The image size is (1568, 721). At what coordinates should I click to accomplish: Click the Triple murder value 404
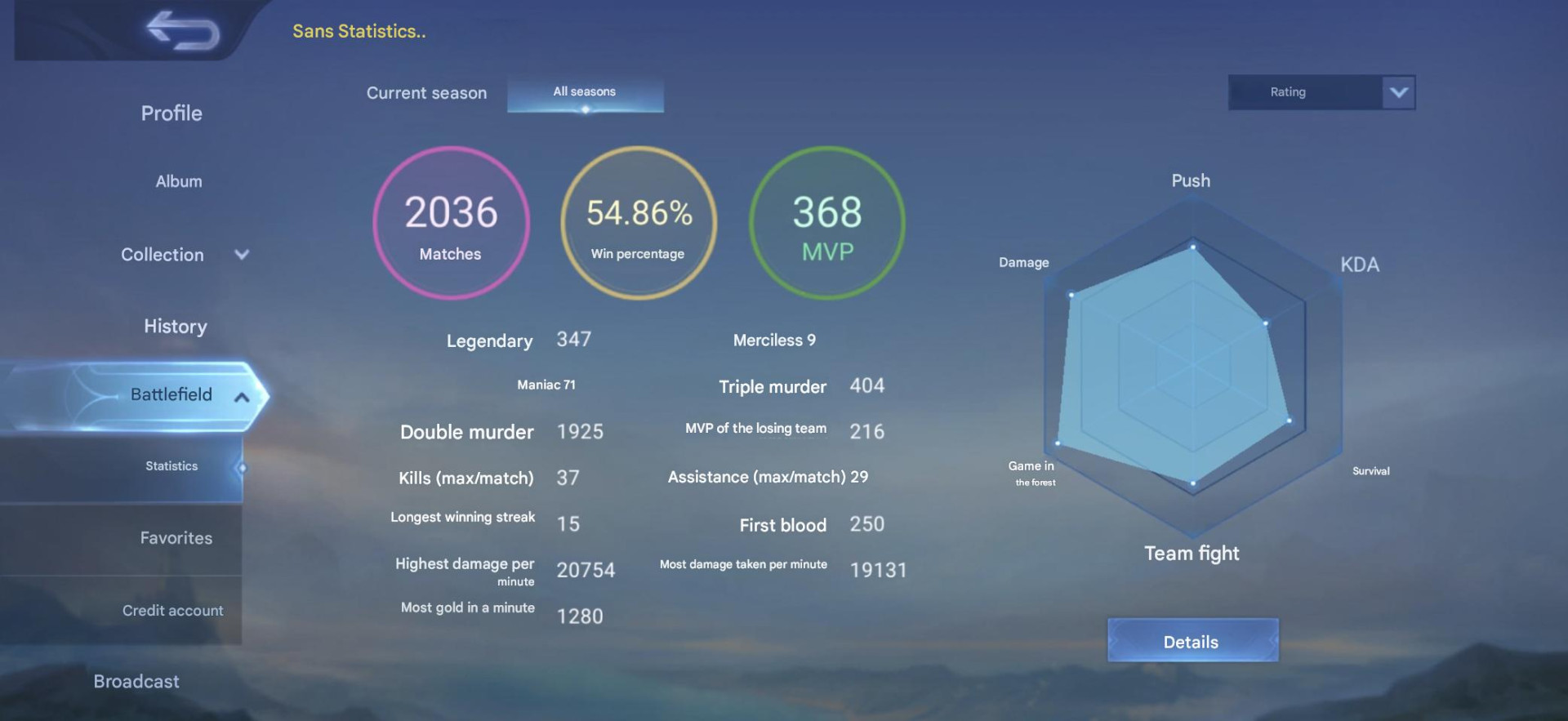click(x=867, y=385)
